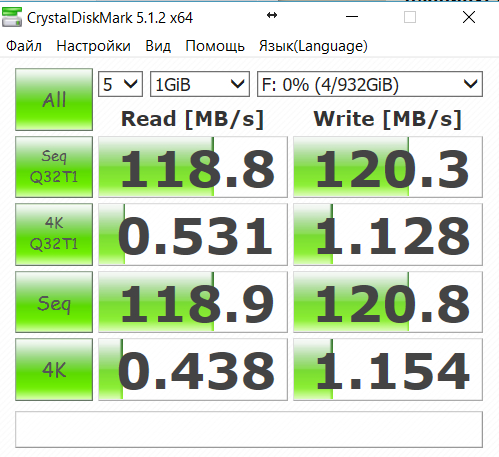Open the Вид menu
The height and width of the screenshot is (457, 499).
click(x=158, y=46)
